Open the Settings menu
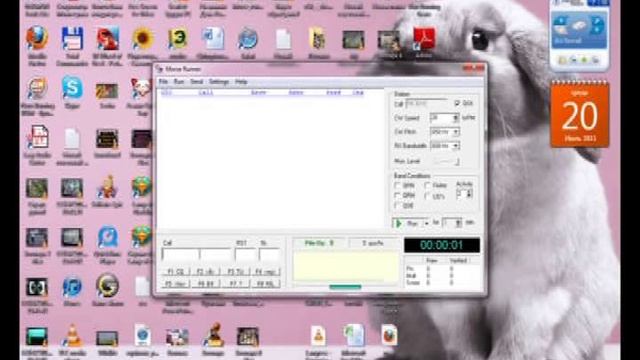Viewport: 640px width, 360px height. click(219, 82)
